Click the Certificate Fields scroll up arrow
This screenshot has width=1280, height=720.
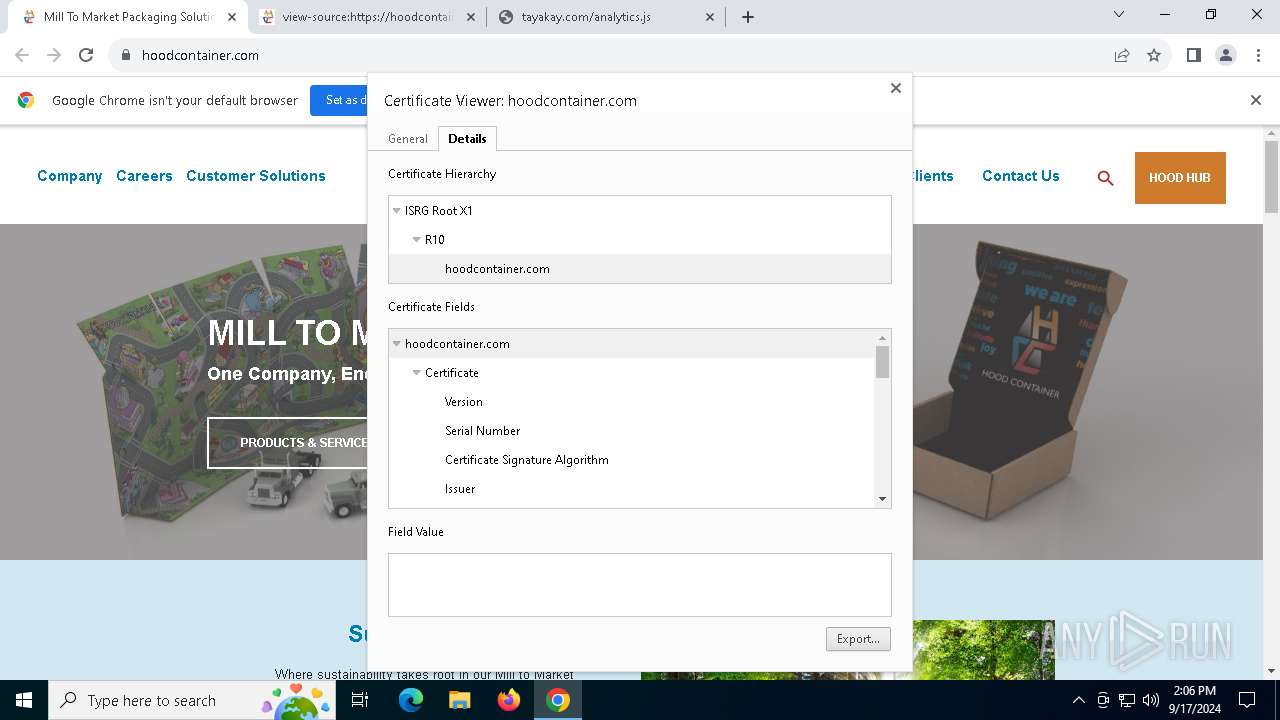(882, 338)
